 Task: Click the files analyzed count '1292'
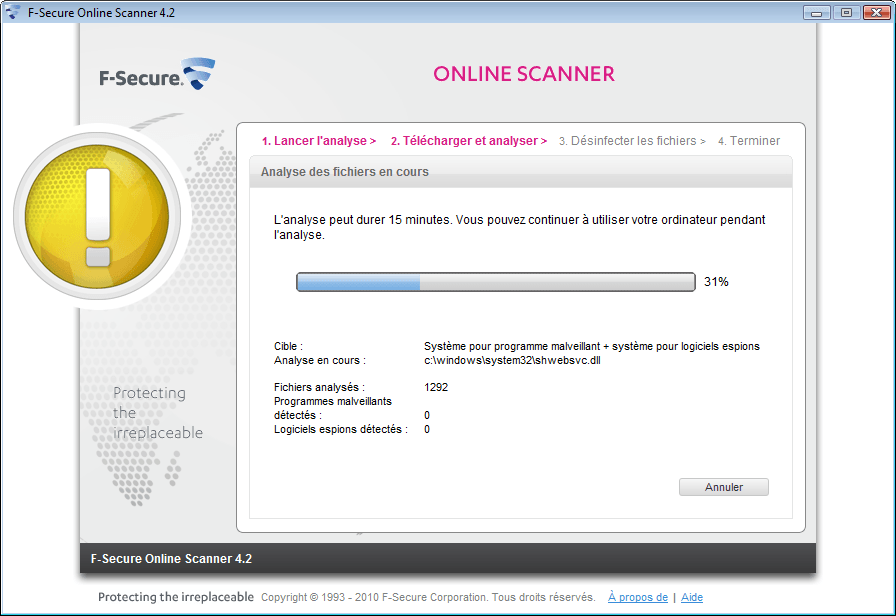coord(436,387)
